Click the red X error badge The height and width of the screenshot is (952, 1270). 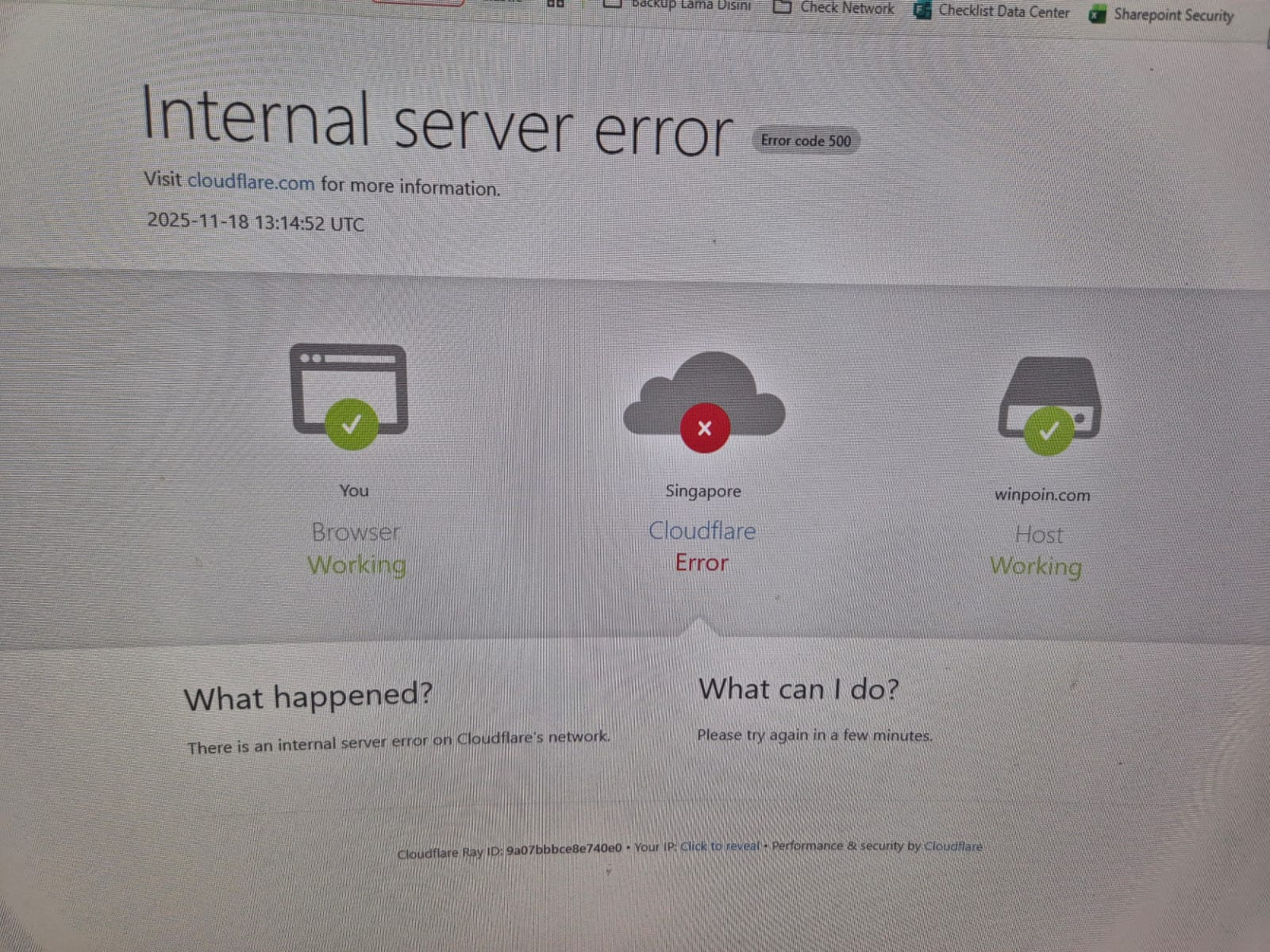(x=704, y=428)
